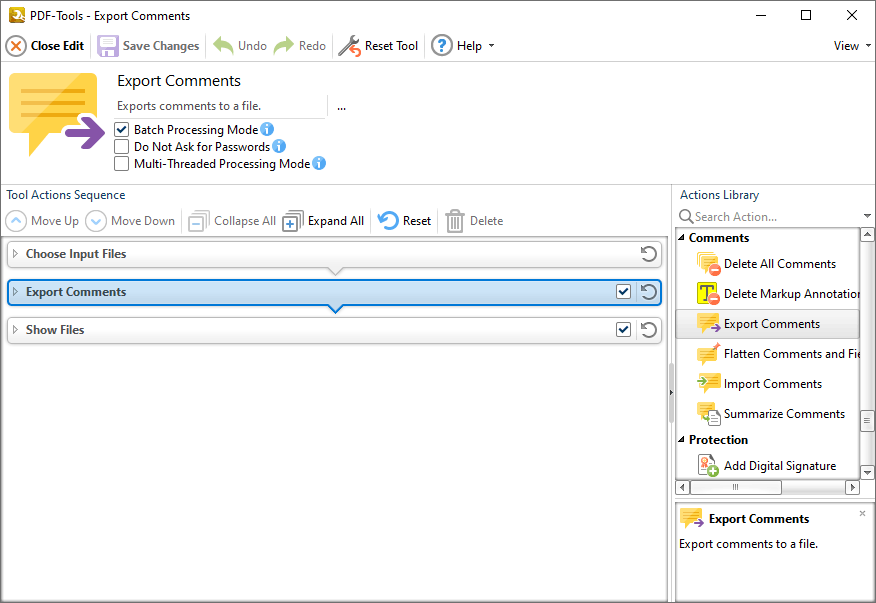
Task: Select Import Comments action
Action: (x=767, y=384)
